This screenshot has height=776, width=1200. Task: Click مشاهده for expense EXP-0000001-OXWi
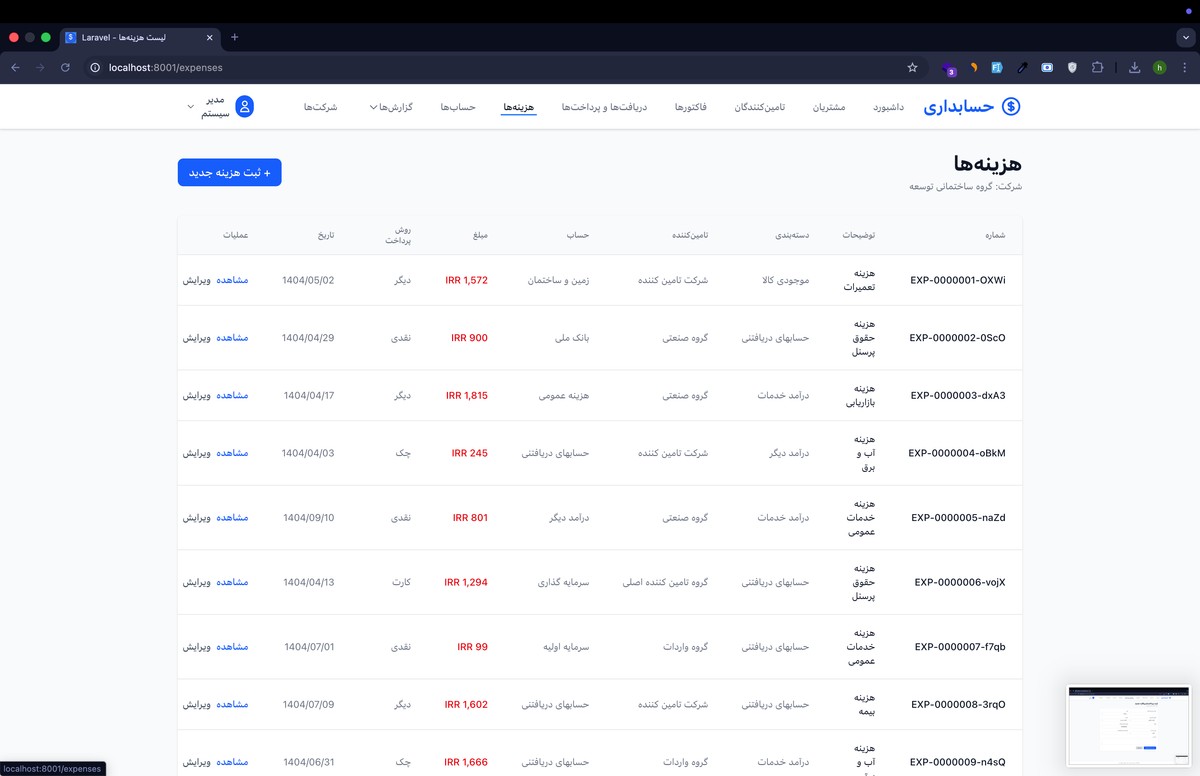click(232, 280)
